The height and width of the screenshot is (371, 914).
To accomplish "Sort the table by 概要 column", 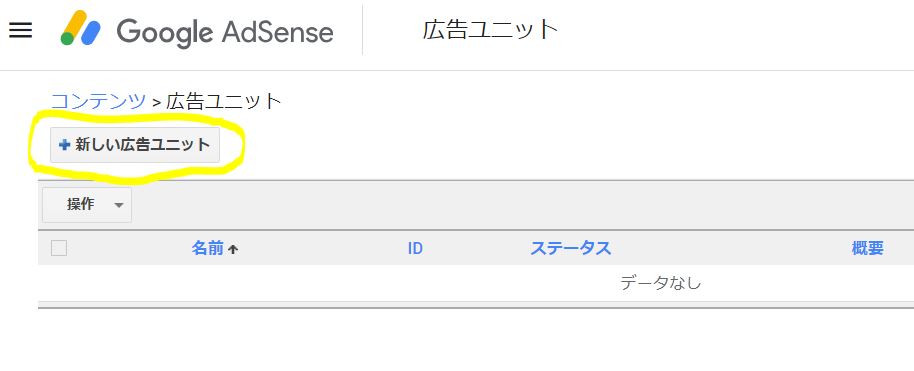I will [867, 248].
